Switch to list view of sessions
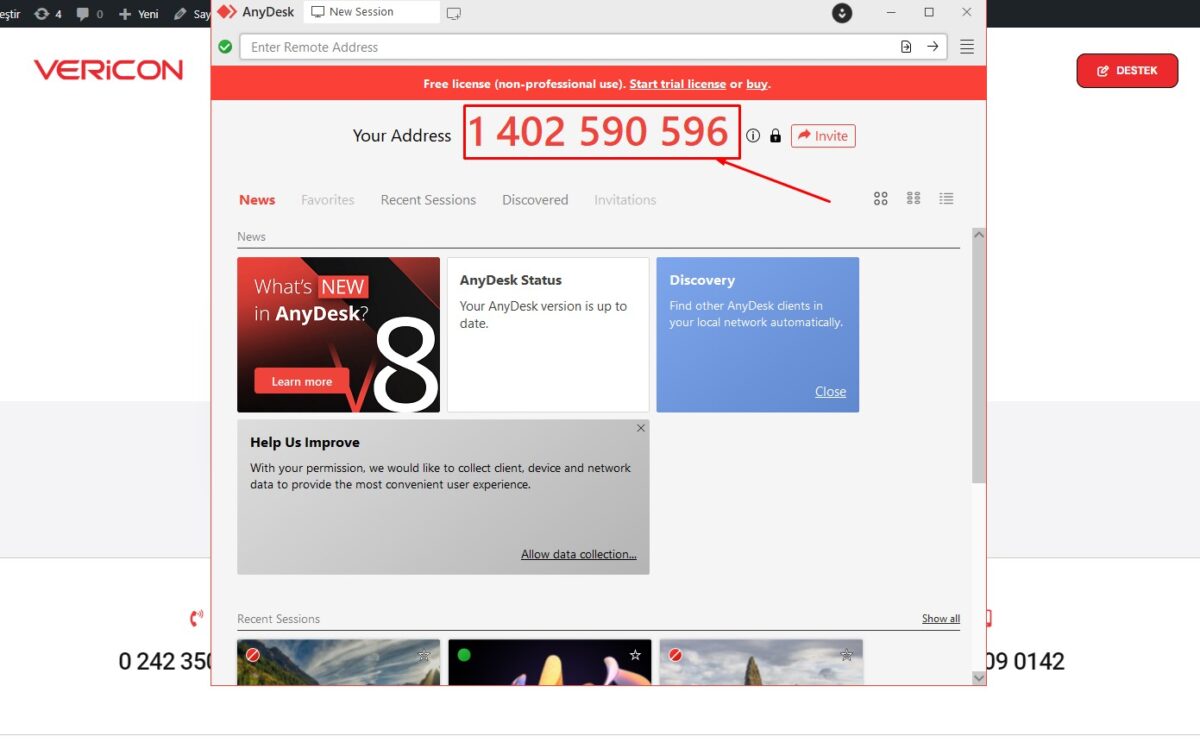The width and height of the screenshot is (1200, 749). coord(946,198)
